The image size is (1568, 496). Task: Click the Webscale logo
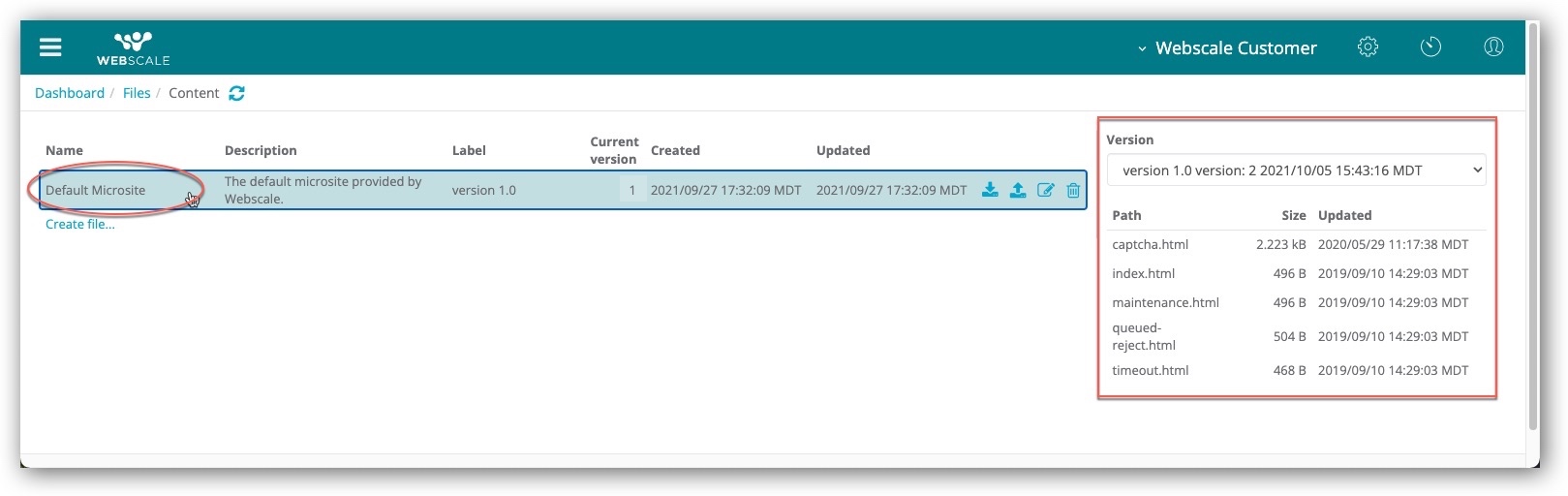coord(134,47)
